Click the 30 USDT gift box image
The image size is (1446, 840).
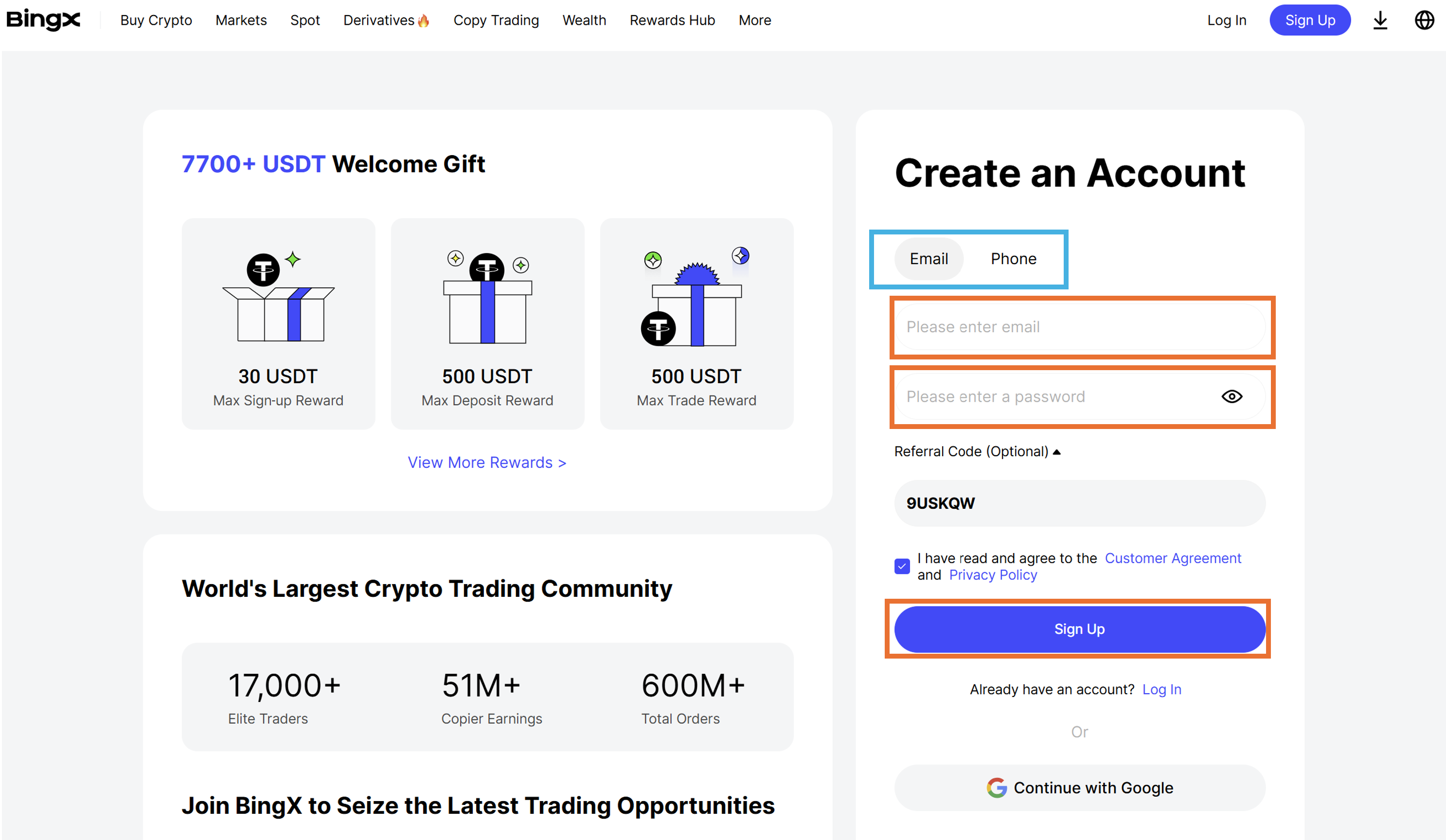click(278, 297)
